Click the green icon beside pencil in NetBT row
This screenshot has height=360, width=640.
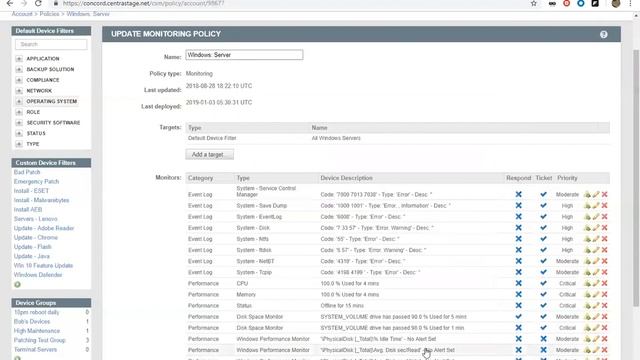tap(587, 261)
